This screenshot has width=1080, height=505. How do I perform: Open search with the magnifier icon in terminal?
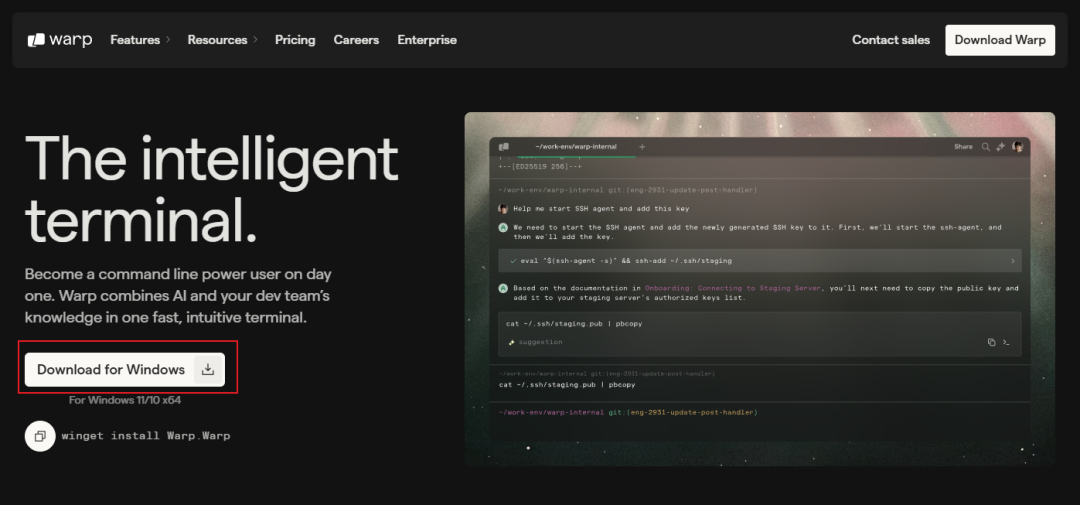[986, 147]
